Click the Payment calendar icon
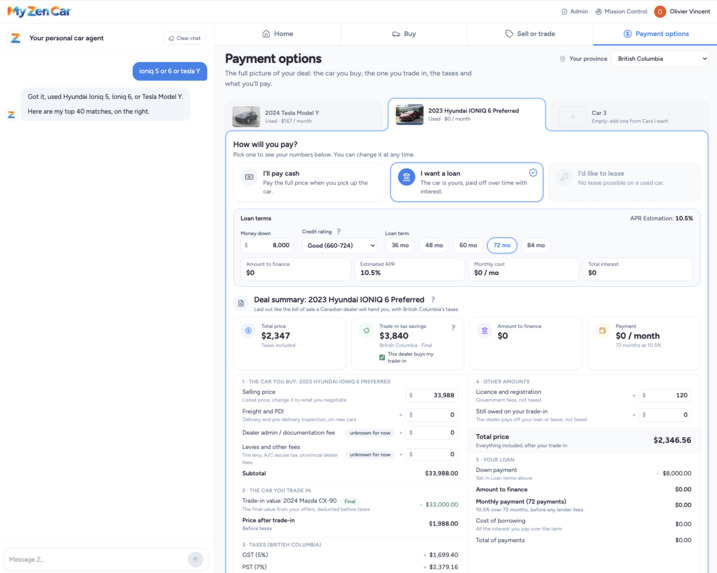The height and width of the screenshot is (573, 717). [602, 330]
